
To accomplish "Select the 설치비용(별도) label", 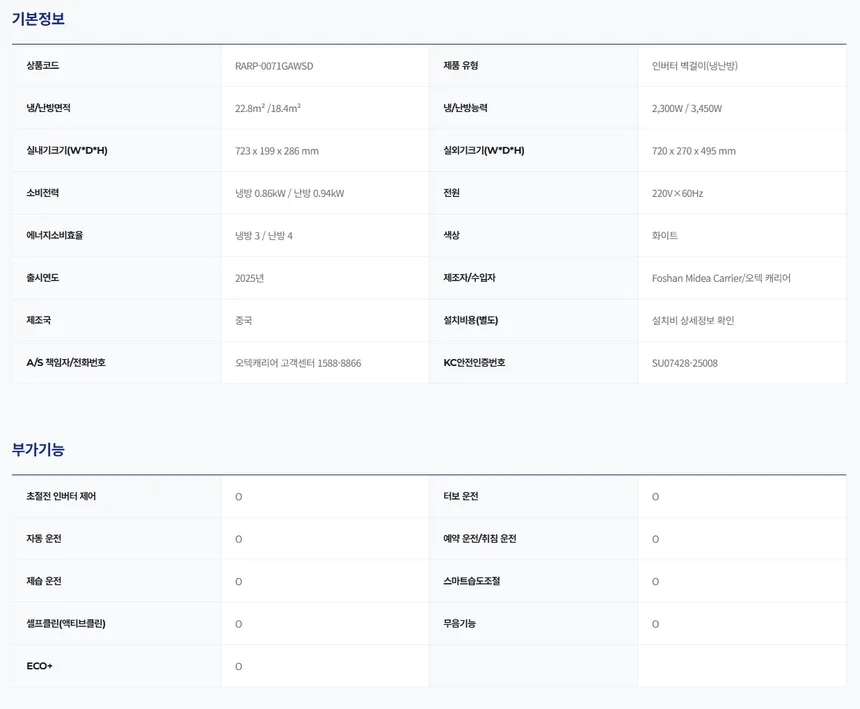I will tap(471, 320).
